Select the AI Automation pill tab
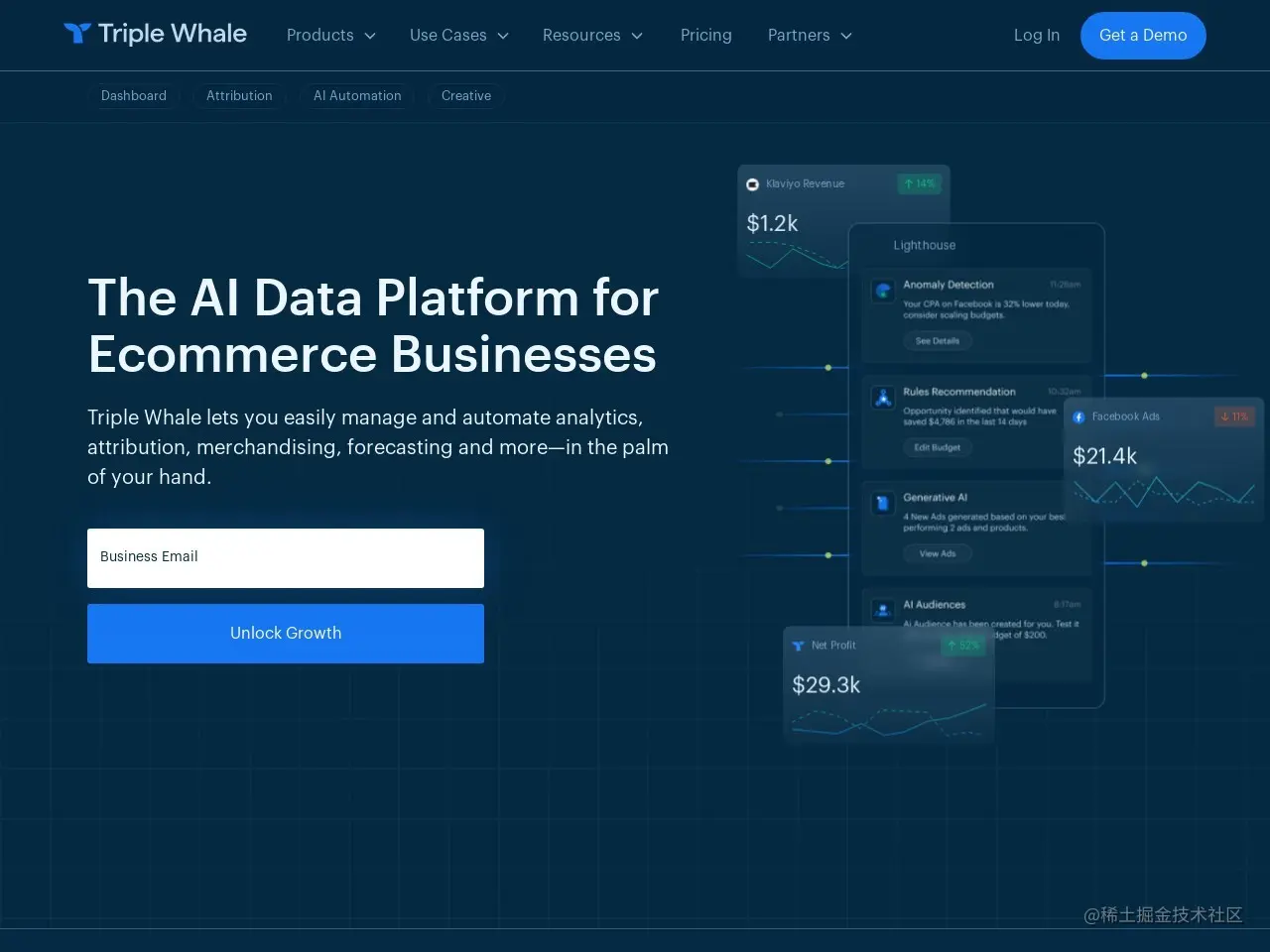Image resolution: width=1270 pixels, height=952 pixels. coord(357,95)
